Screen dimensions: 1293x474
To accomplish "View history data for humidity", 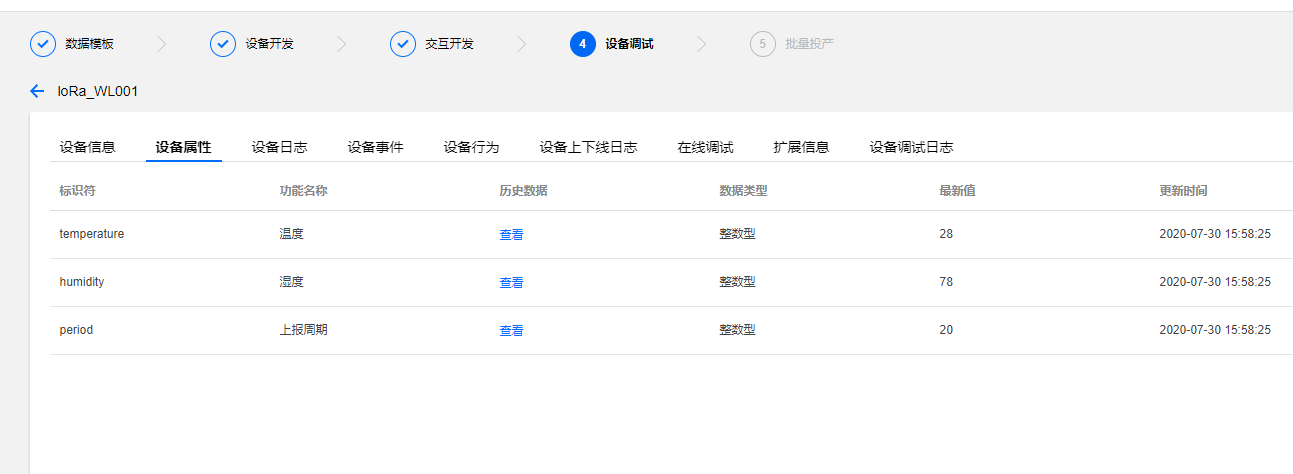I will [x=511, y=283].
